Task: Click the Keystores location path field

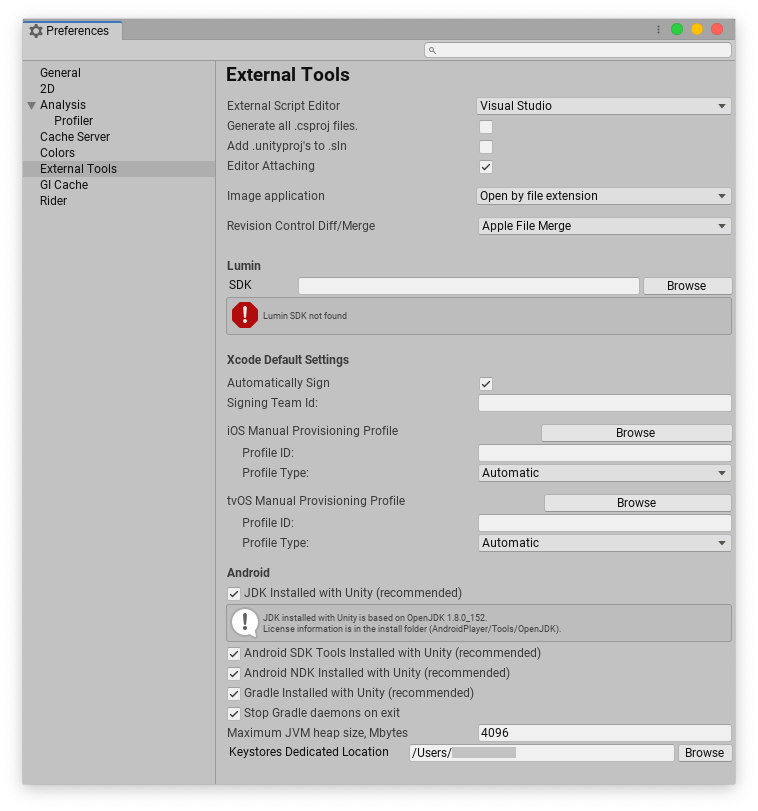Action: click(x=541, y=753)
